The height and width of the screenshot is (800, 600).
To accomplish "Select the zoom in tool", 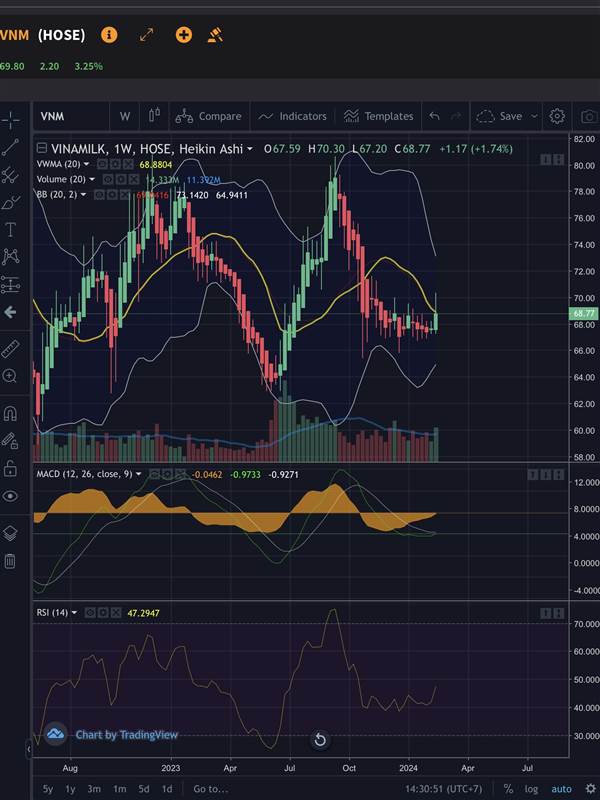I will point(10,377).
